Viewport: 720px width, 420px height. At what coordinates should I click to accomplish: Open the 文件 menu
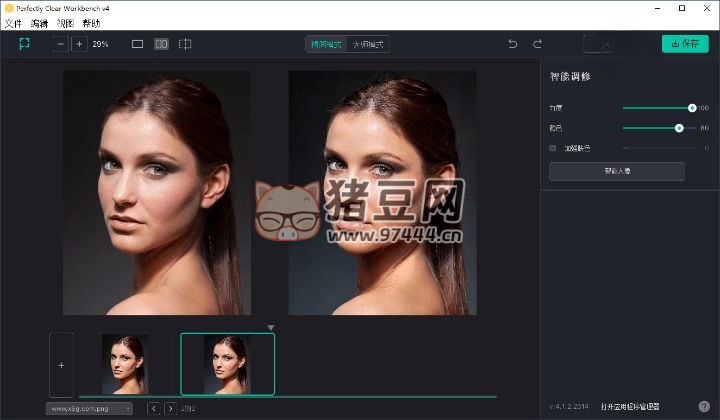click(13, 22)
